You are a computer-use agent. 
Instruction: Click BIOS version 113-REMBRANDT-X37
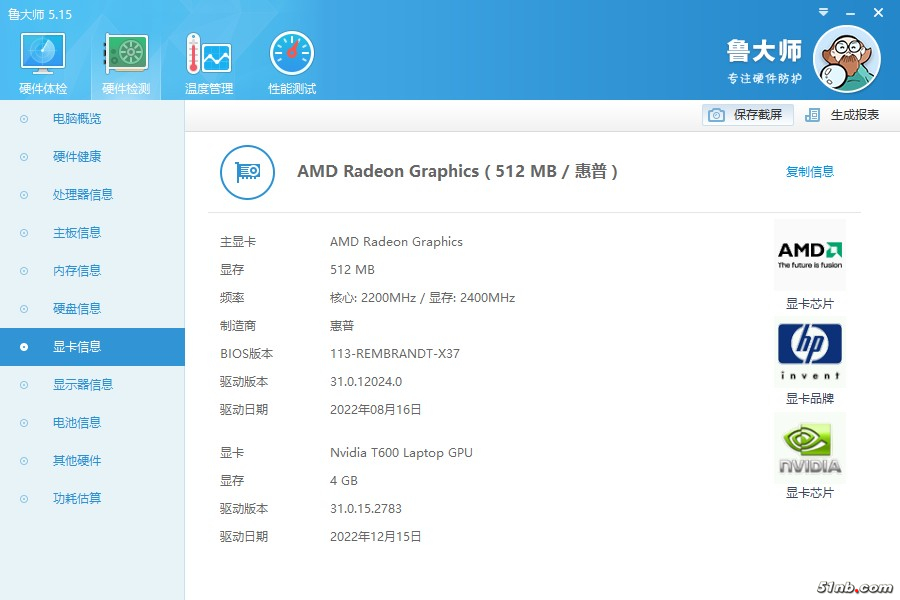pyautogui.click(x=395, y=354)
